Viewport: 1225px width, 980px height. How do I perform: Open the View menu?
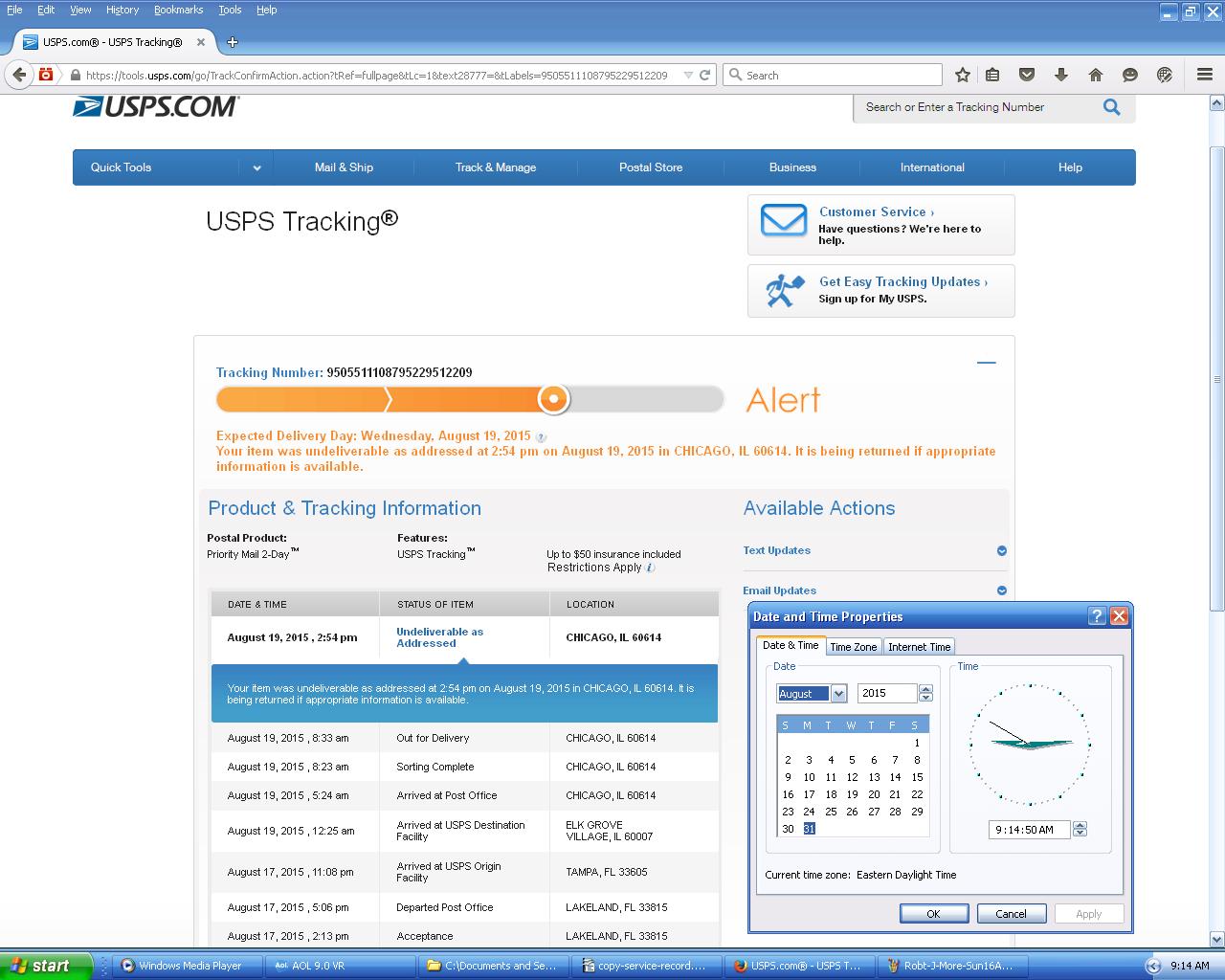click(x=80, y=10)
